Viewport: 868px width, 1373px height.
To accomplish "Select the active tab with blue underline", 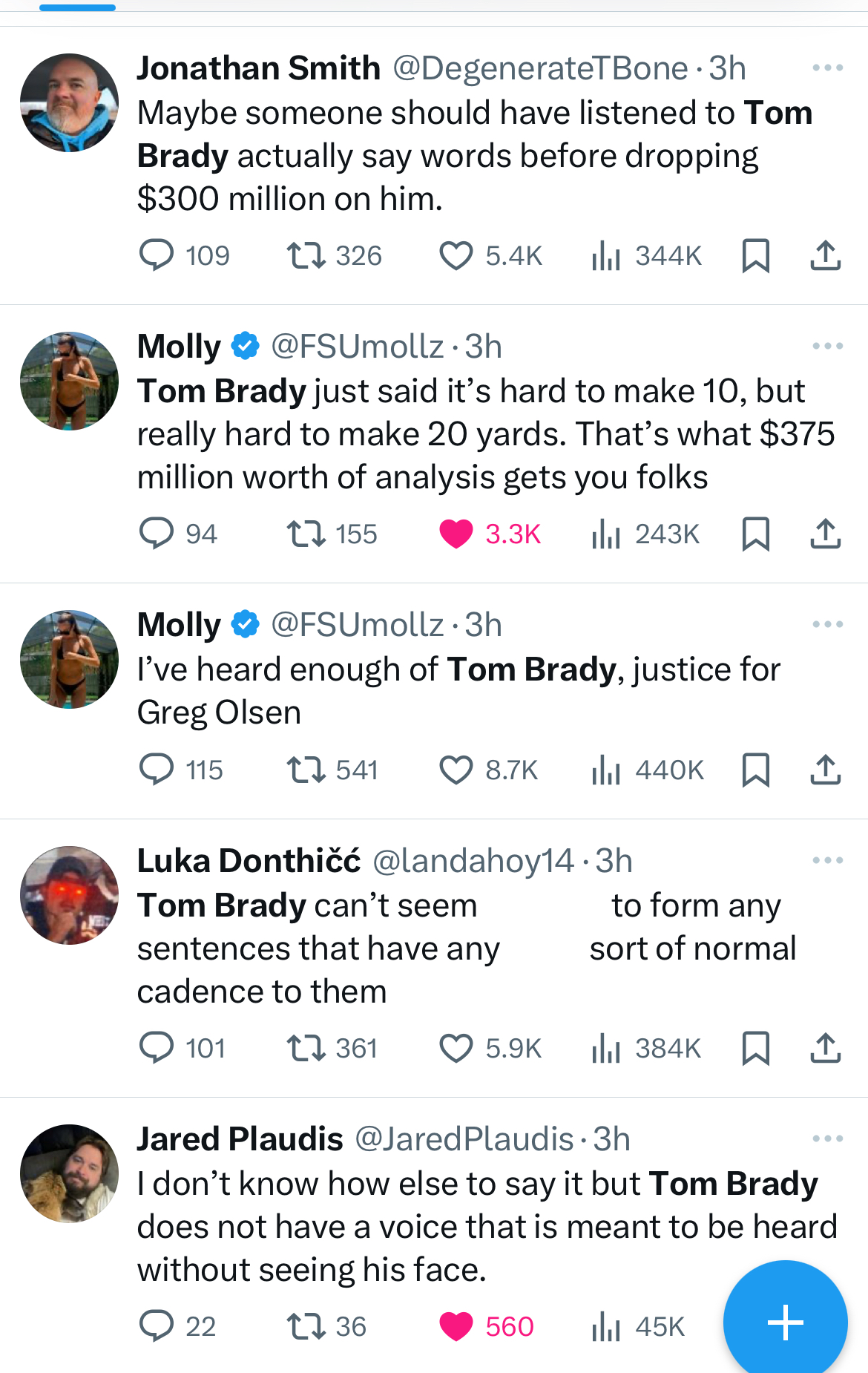I will click(x=77, y=7).
